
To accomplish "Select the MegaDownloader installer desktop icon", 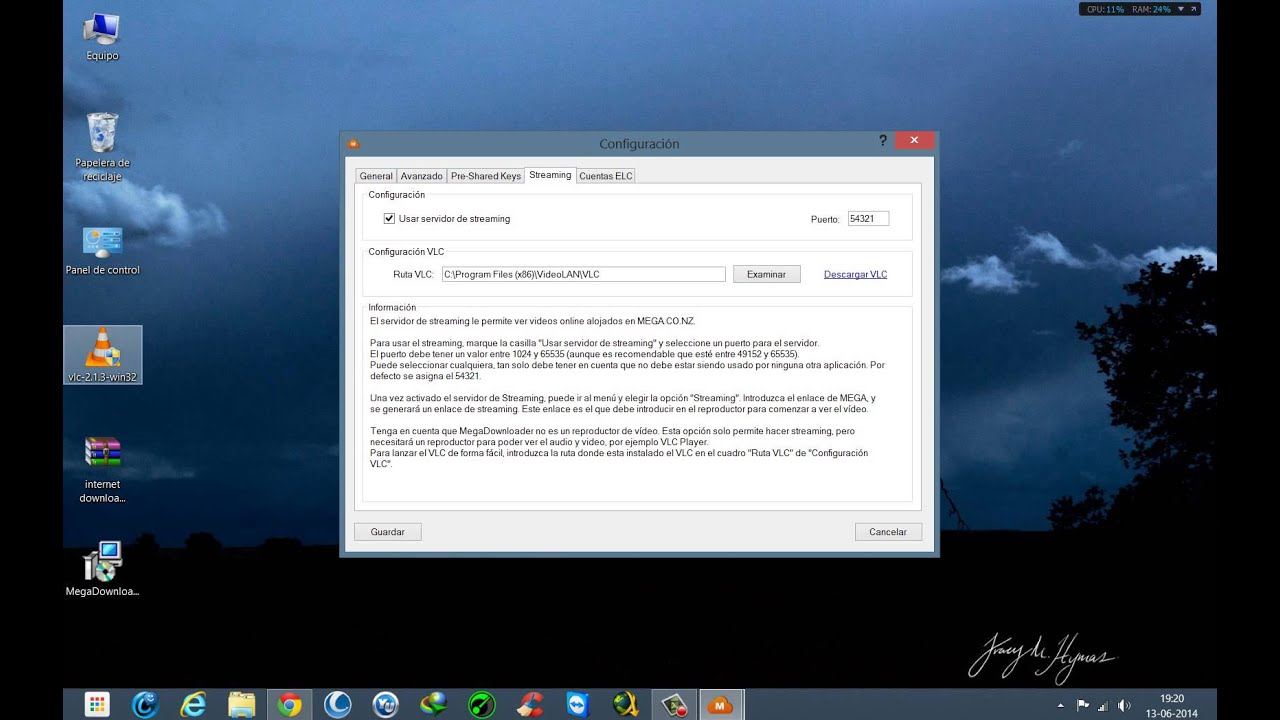I will 102,569.
